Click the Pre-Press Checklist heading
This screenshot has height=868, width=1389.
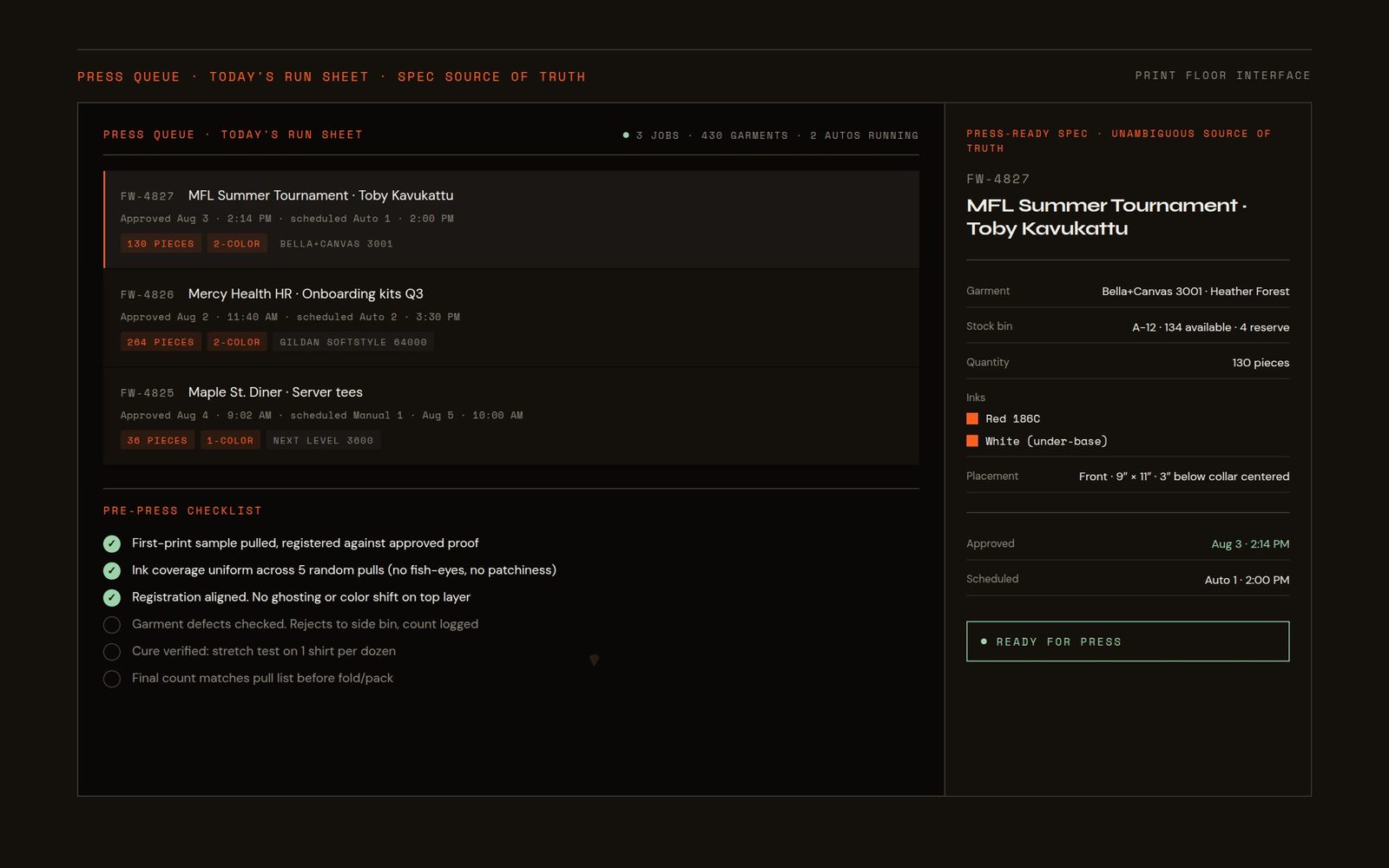point(182,510)
